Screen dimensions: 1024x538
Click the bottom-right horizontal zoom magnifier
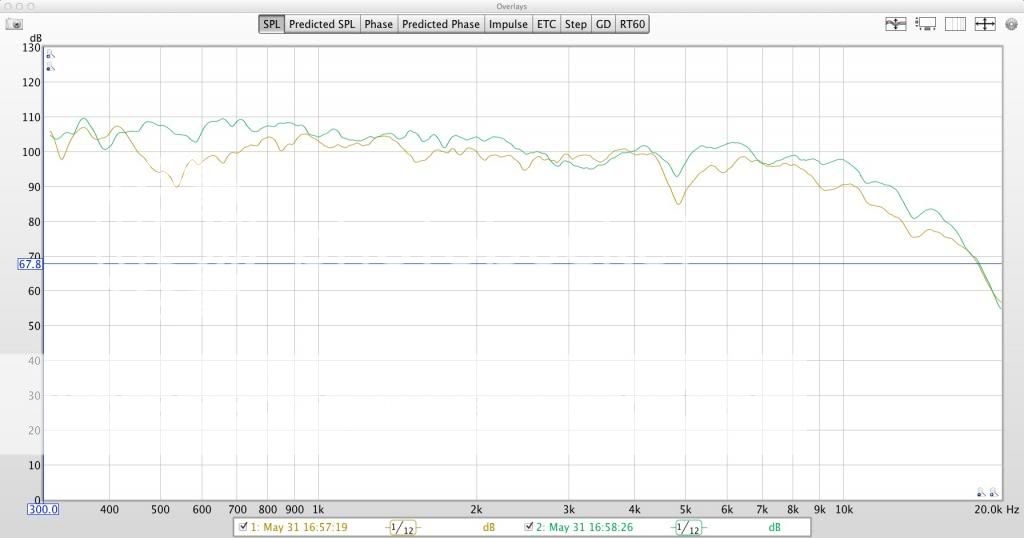(x=994, y=492)
